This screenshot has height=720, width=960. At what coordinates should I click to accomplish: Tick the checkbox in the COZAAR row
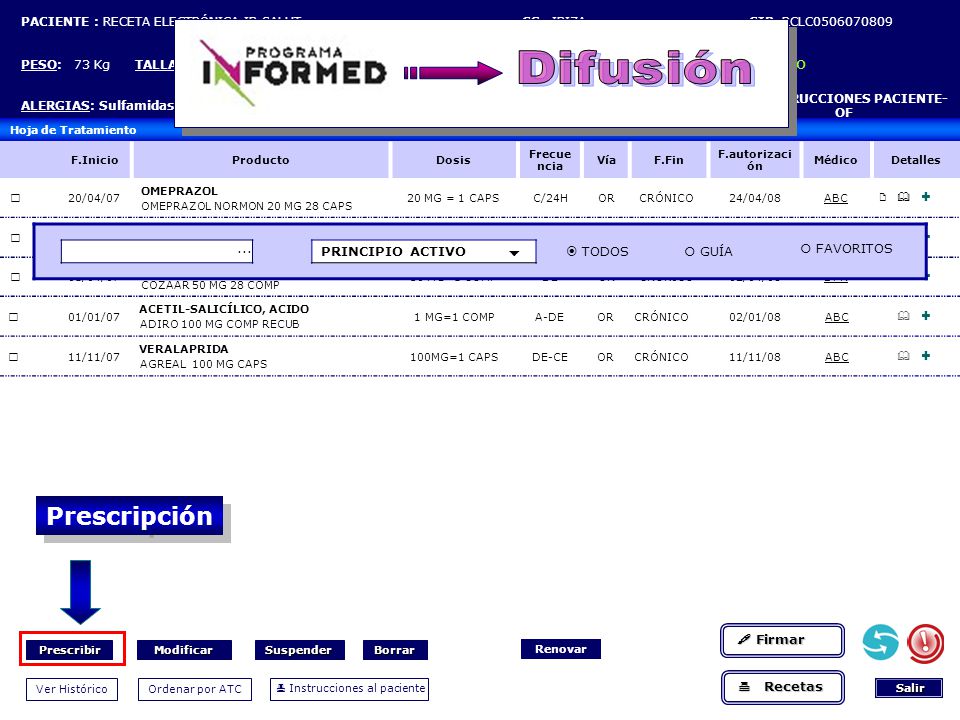(15, 277)
